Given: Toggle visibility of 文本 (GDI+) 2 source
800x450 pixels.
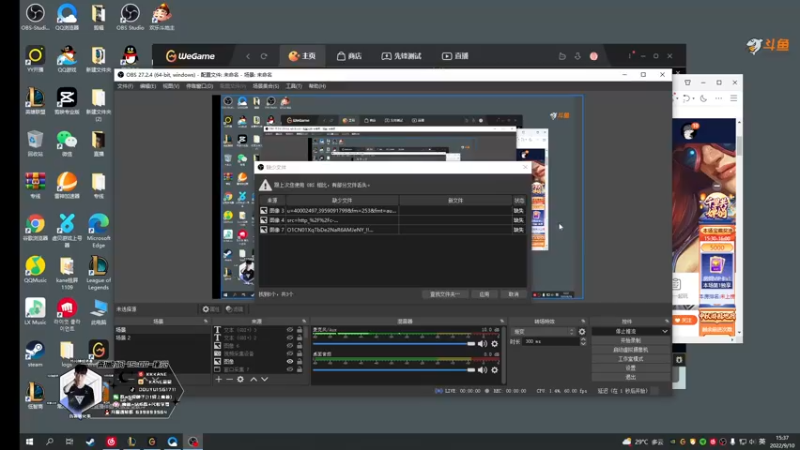Looking at the screenshot, I should (x=290, y=338).
